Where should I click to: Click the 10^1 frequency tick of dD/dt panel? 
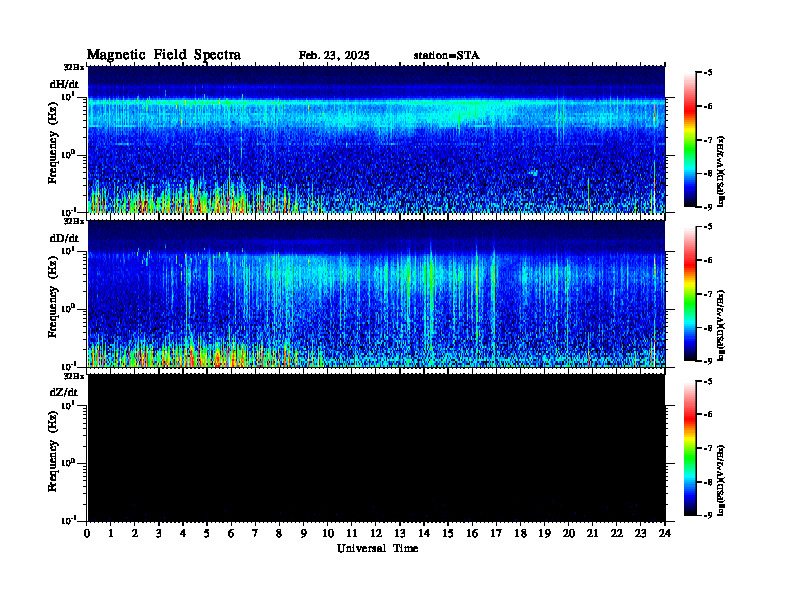tap(68, 251)
